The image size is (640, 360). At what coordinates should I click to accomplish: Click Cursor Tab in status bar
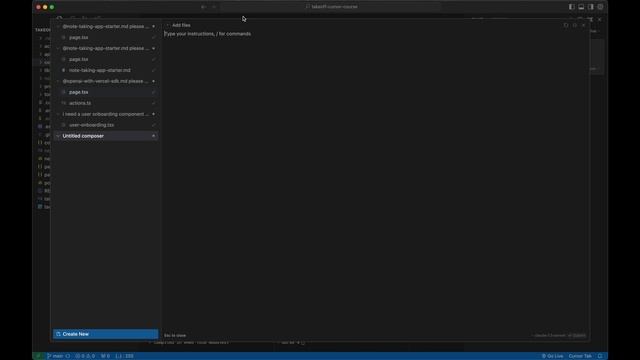[x=580, y=356]
